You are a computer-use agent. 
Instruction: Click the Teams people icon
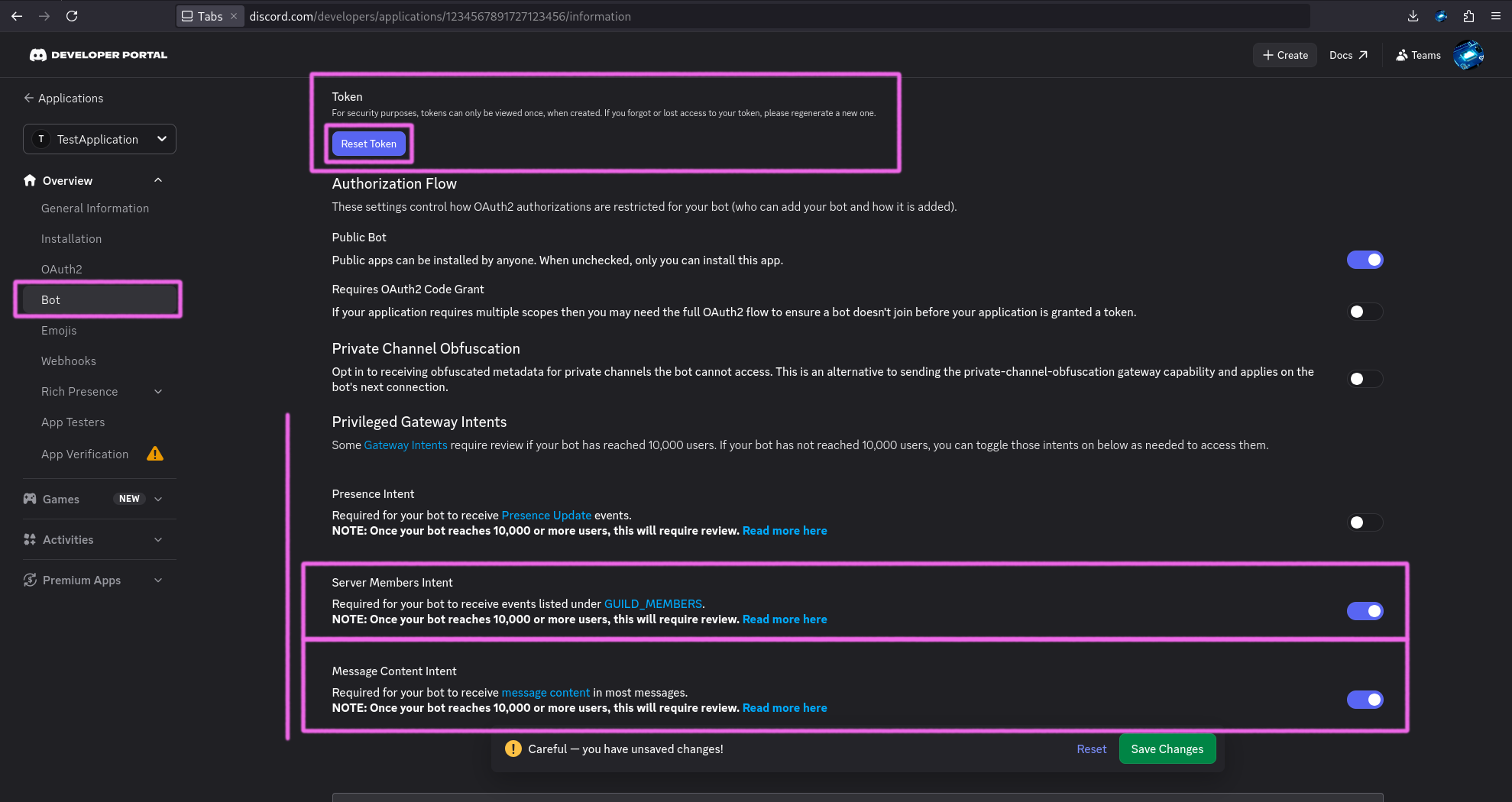[1402, 55]
